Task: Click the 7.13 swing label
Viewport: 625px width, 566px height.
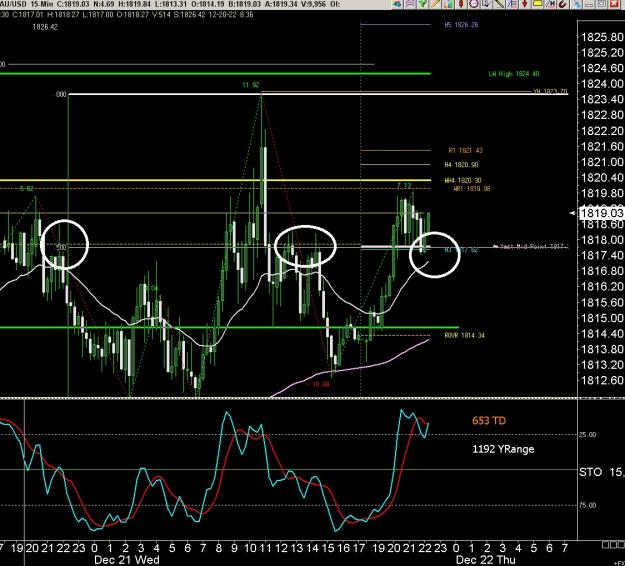Action: point(404,186)
